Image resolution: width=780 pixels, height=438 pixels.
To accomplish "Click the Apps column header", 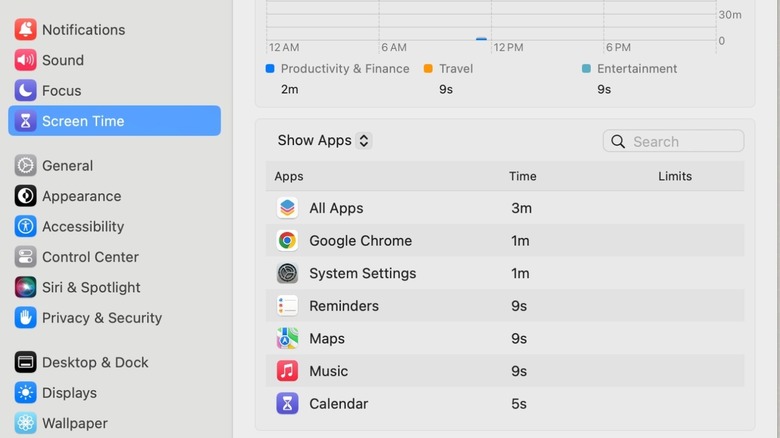I will [x=289, y=176].
